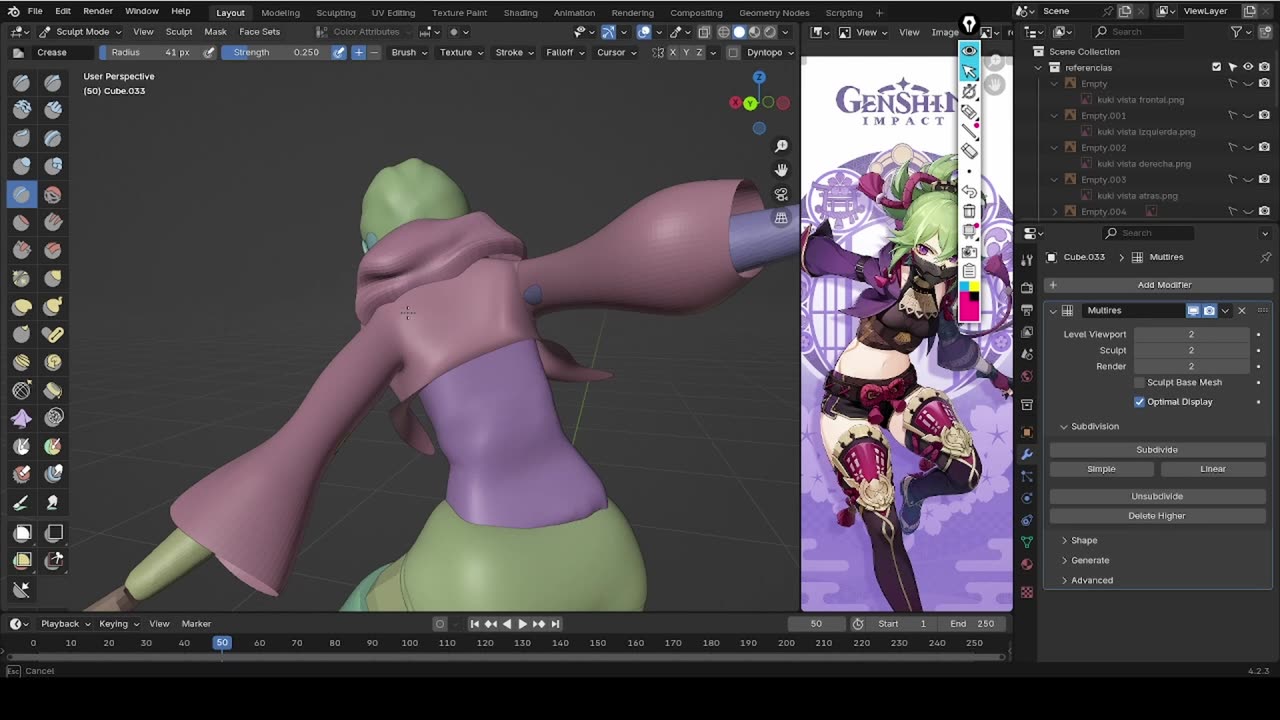Open the Object Data green triangle tab
This screenshot has height=720, width=1280.
[1027, 542]
